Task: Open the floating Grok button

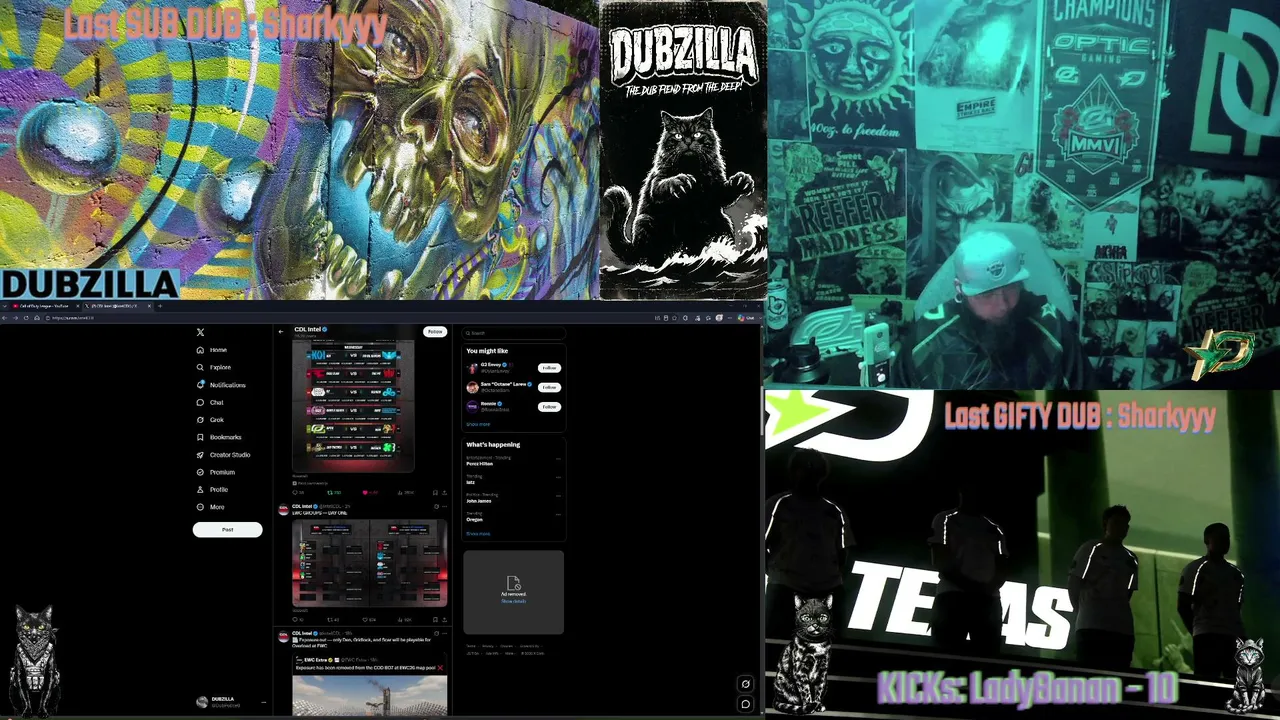Action: tap(745, 684)
